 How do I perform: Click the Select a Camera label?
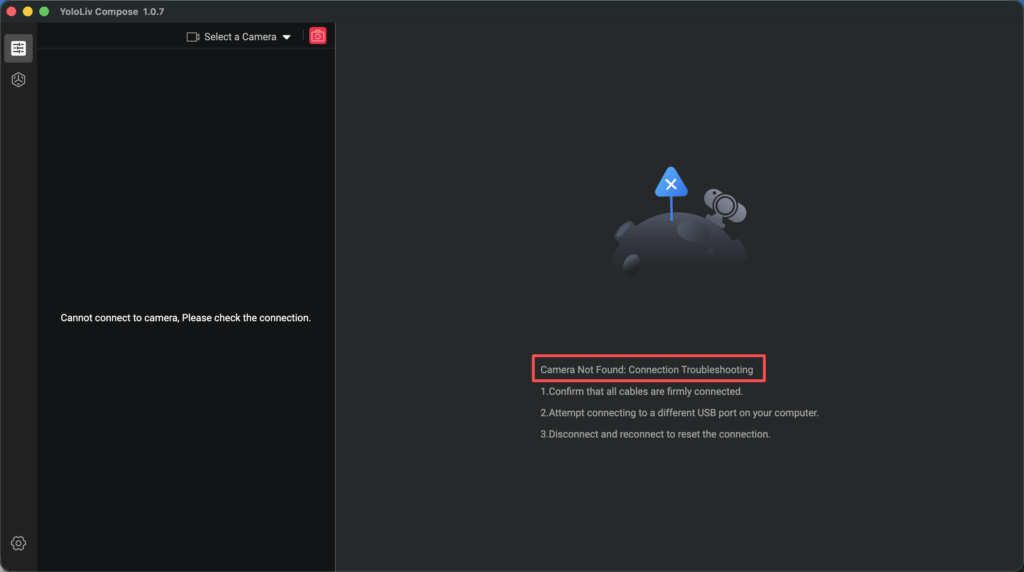click(x=240, y=37)
